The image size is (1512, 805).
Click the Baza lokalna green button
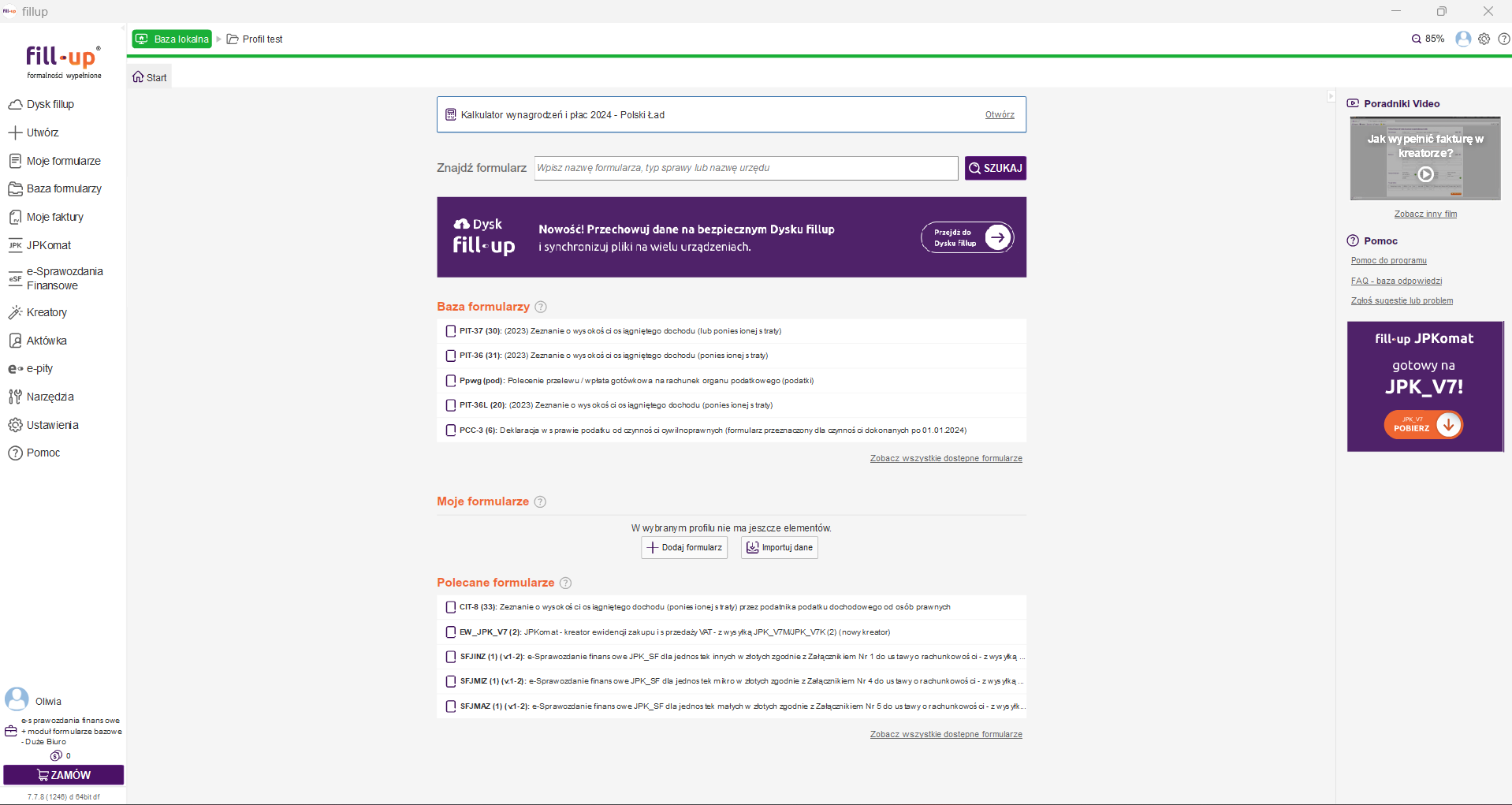coord(172,39)
